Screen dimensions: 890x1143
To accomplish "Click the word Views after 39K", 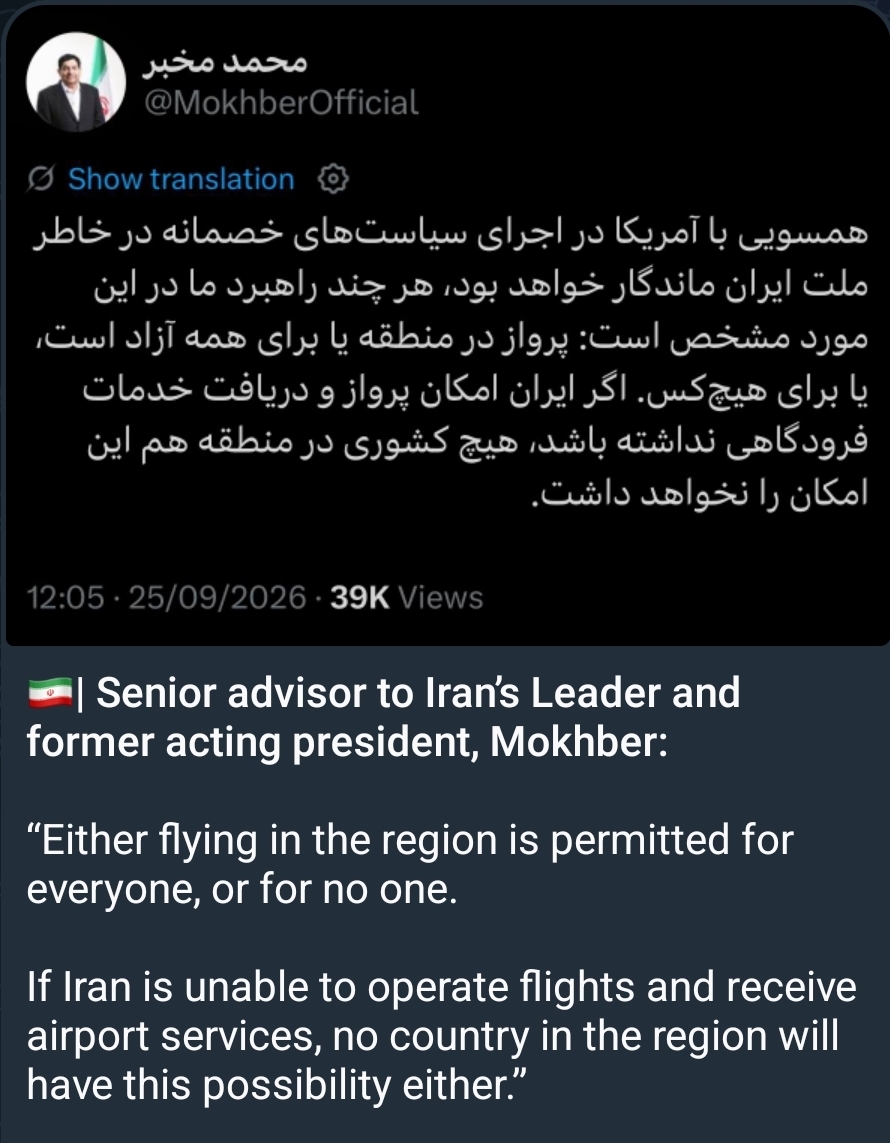I will [440, 598].
